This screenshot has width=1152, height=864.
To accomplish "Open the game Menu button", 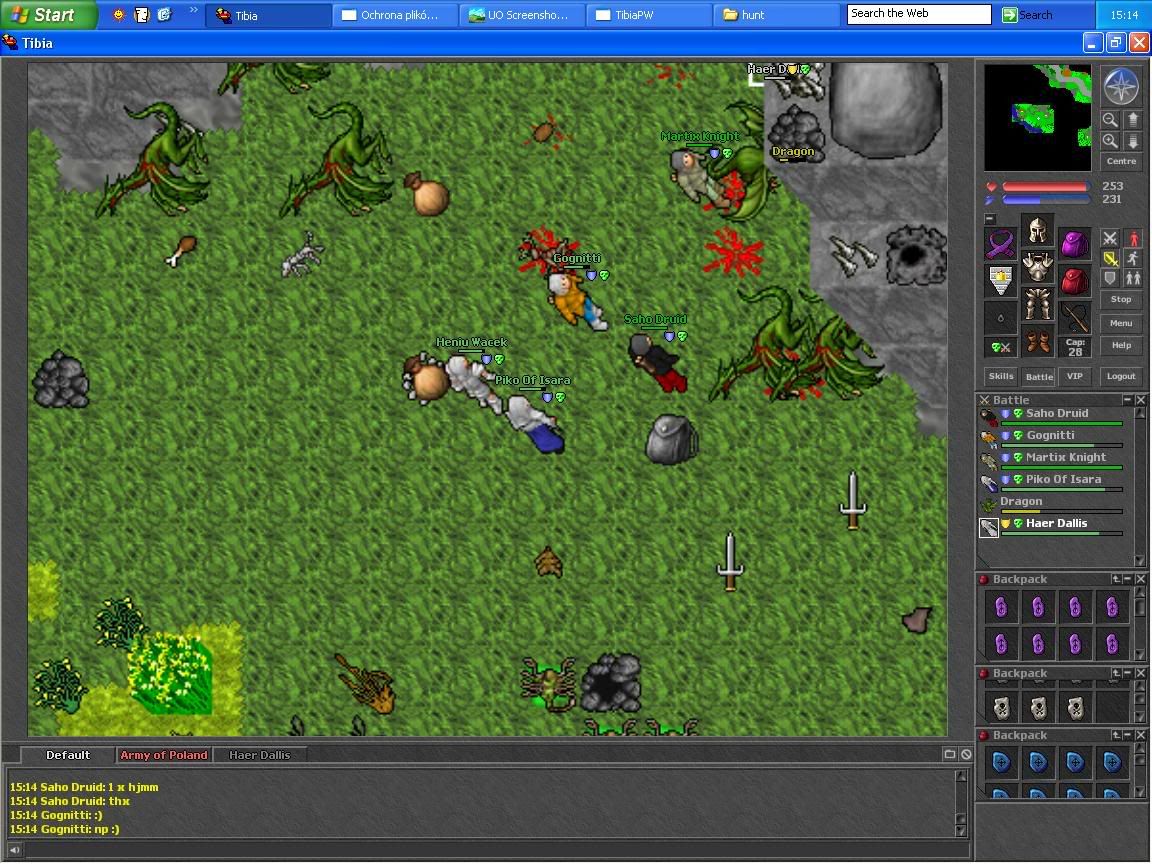I will (x=1121, y=323).
